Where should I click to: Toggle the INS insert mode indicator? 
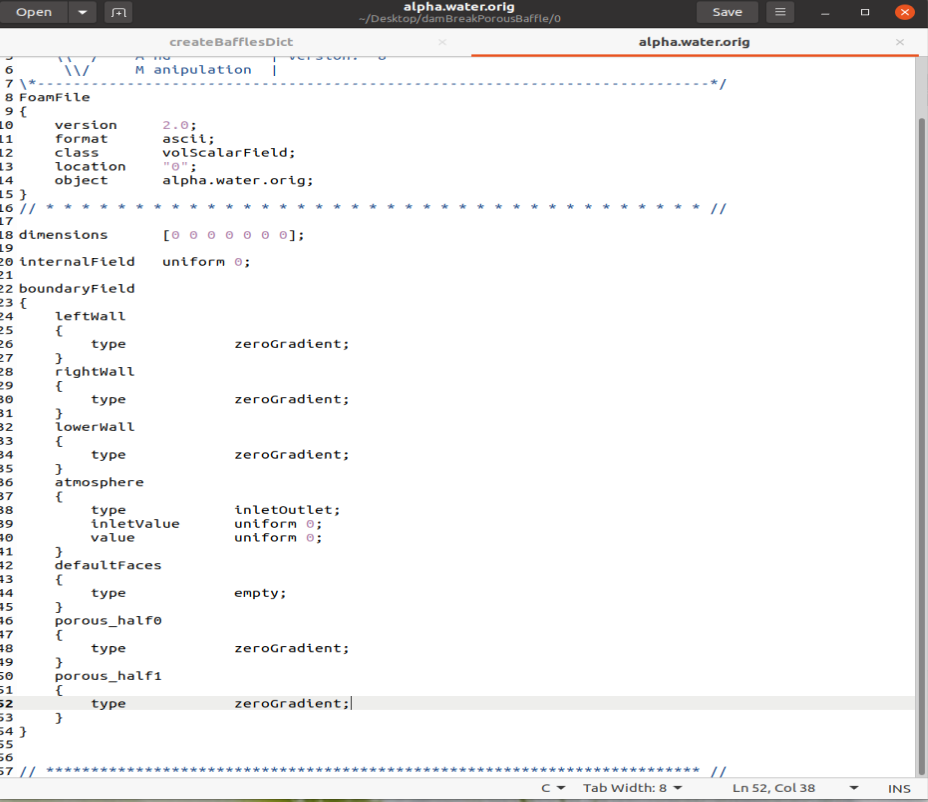click(899, 788)
